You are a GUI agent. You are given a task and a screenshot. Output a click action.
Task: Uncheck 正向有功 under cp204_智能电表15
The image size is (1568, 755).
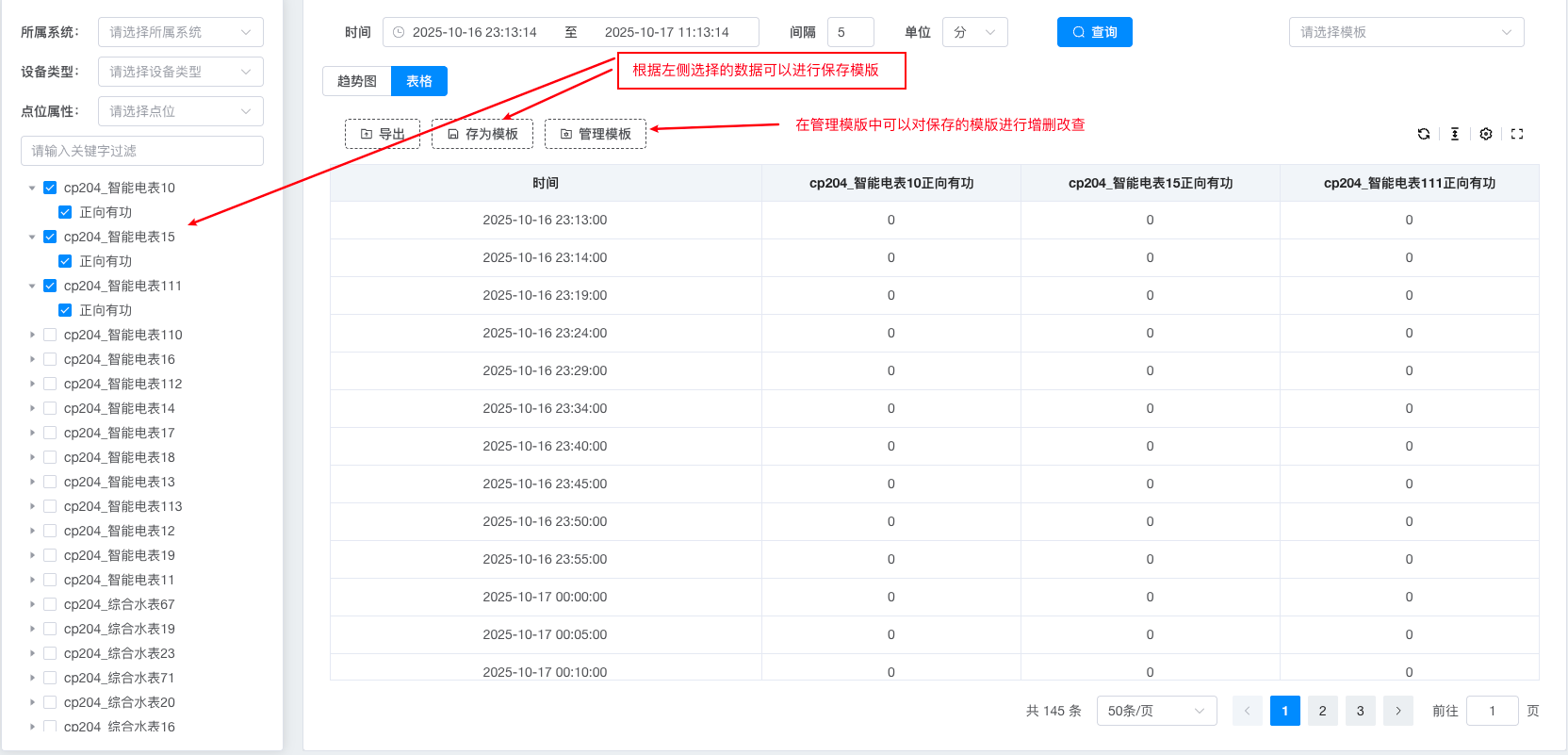click(65, 261)
